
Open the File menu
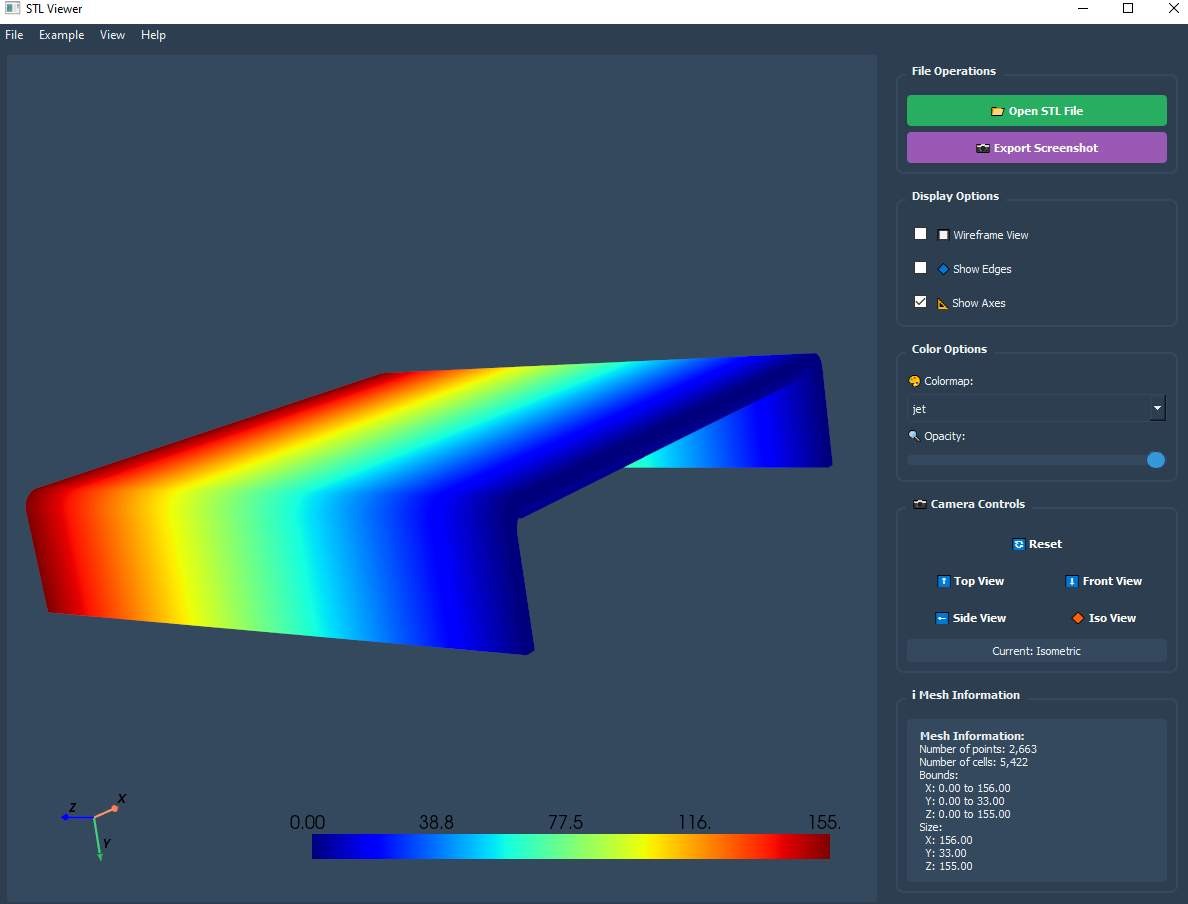click(14, 35)
